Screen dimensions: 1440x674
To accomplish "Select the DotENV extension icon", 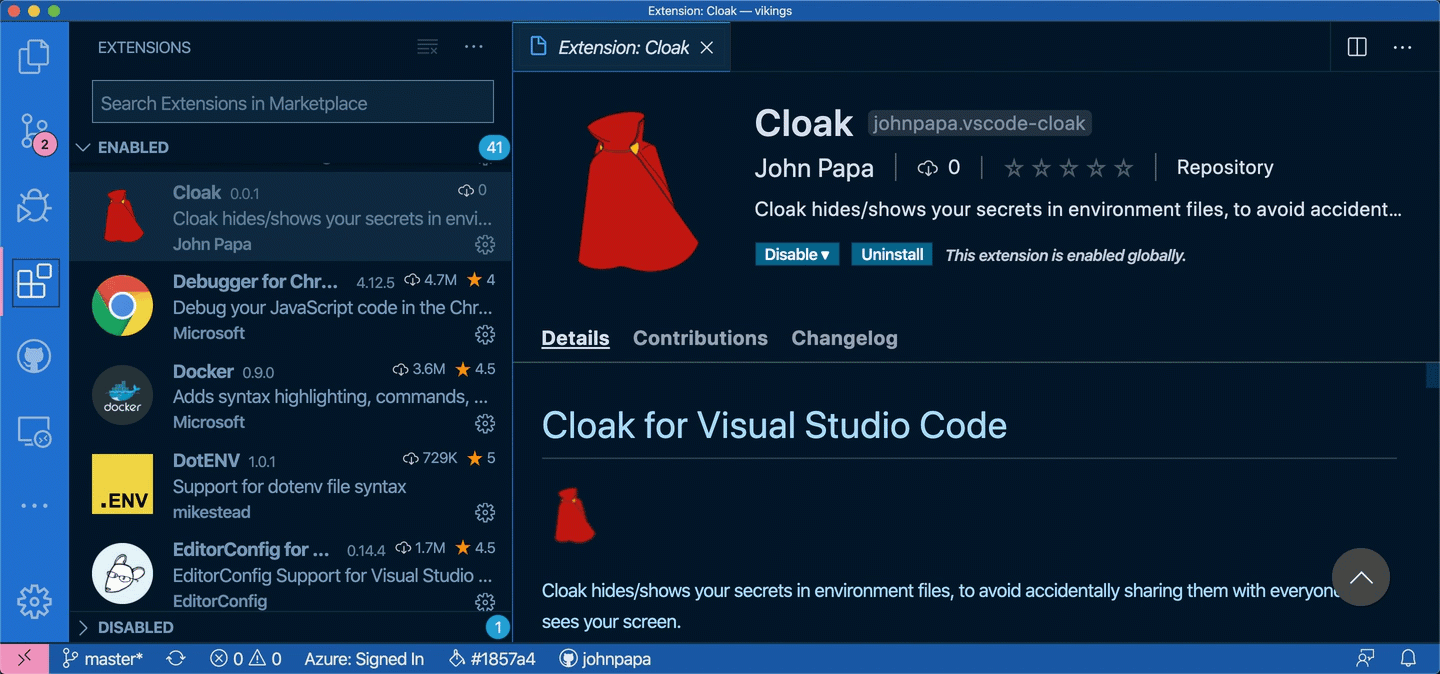I will pyautogui.click(x=122, y=484).
